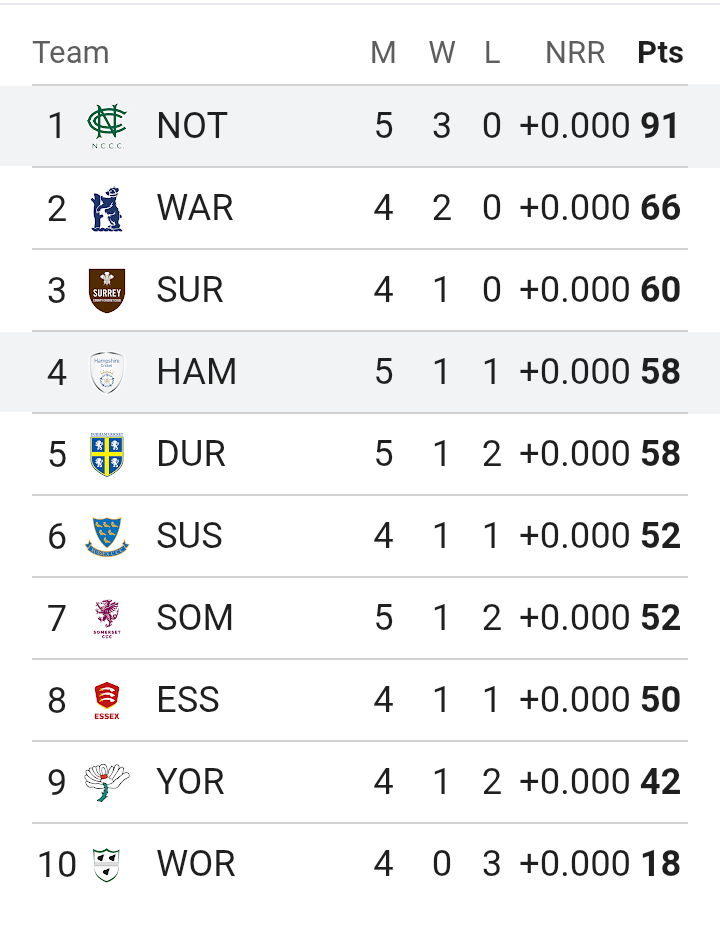Select the Surrey brown shield logo
Image resolution: width=720 pixels, height=927 pixels.
click(x=107, y=290)
